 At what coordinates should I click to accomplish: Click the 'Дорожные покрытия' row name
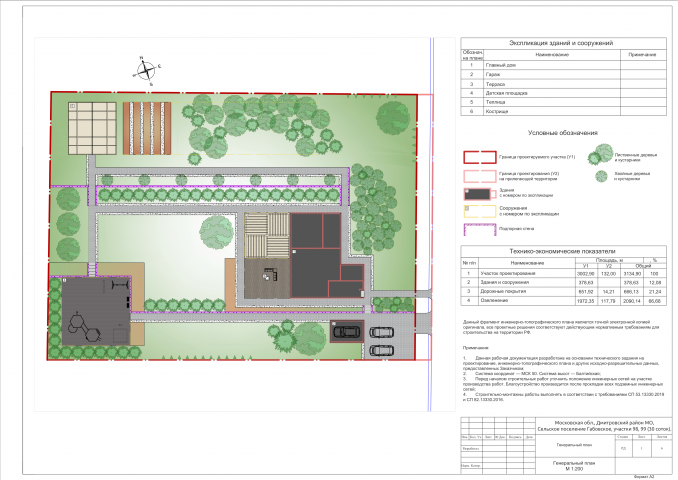[503, 291]
